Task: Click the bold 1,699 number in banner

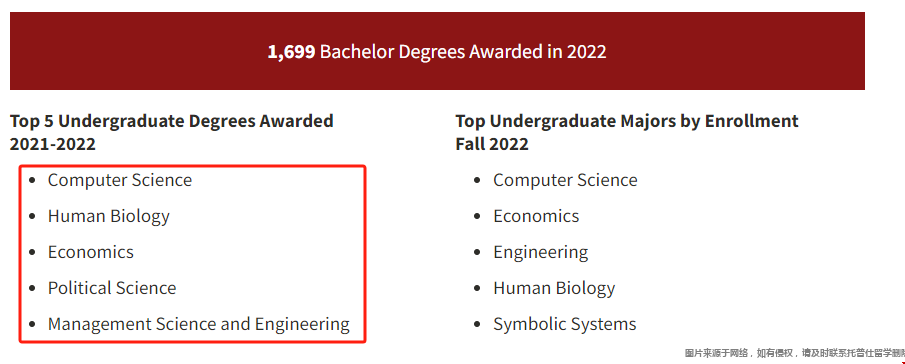Action: pyautogui.click(x=291, y=52)
